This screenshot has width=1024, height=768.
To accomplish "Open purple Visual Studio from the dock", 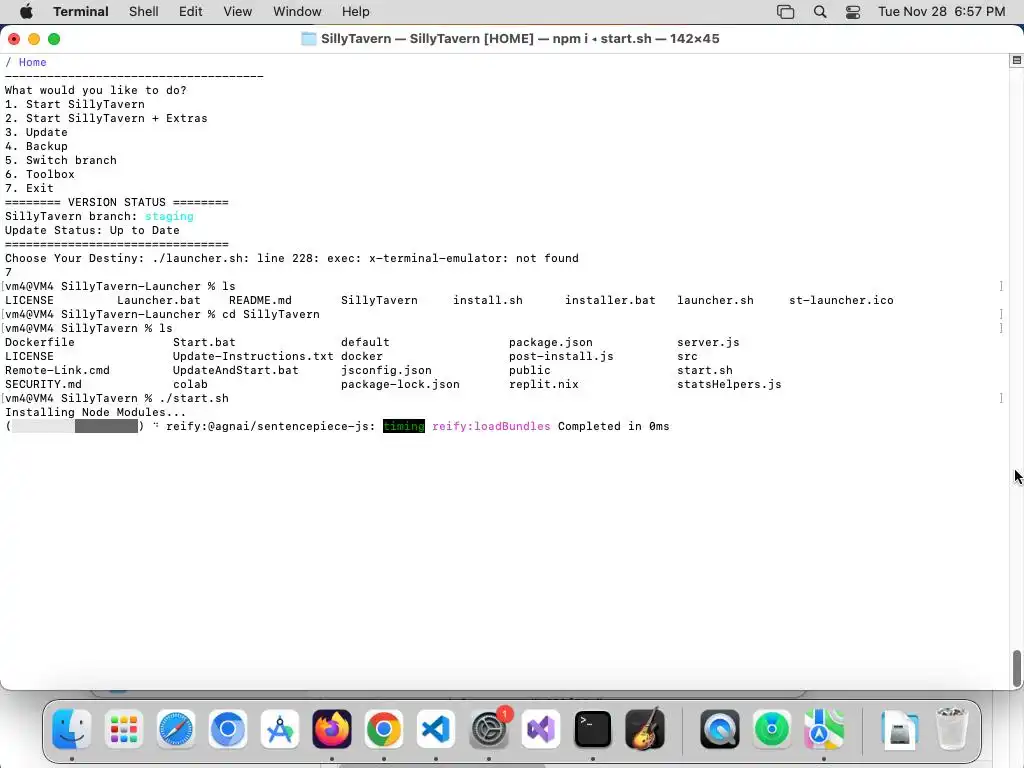I will pyautogui.click(x=541, y=729).
